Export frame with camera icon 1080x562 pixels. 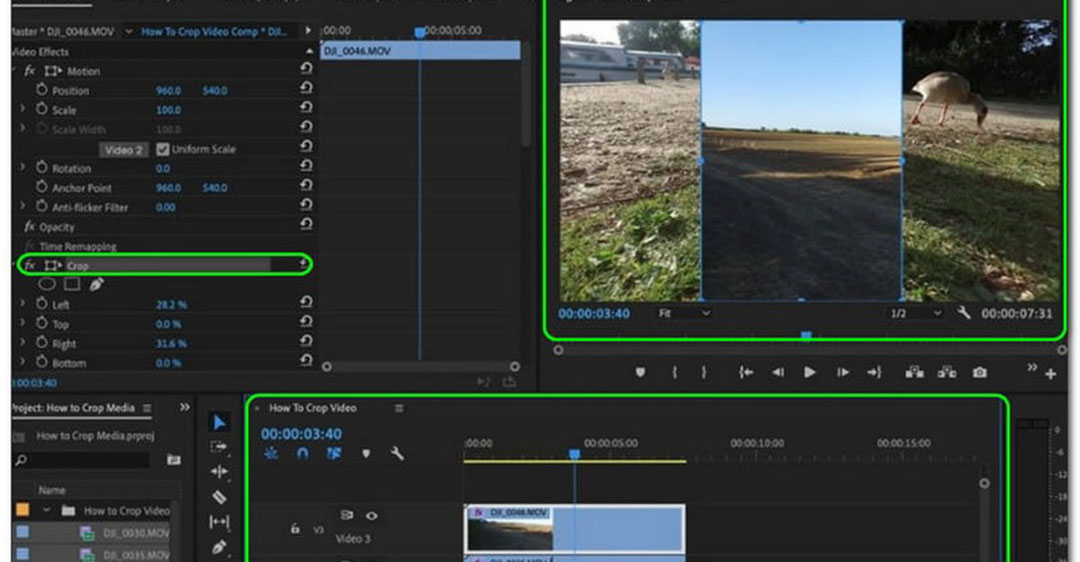[979, 372]
